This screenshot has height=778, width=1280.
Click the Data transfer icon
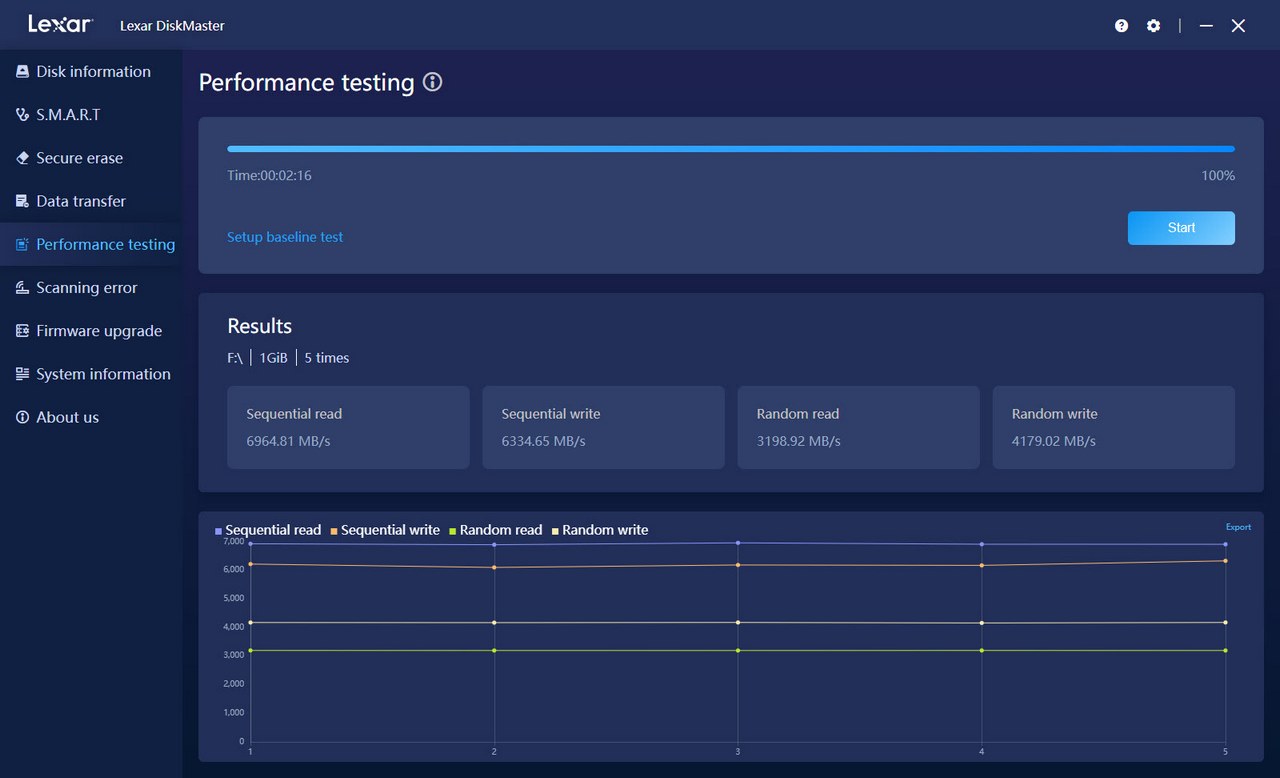(x=22, y=201)
